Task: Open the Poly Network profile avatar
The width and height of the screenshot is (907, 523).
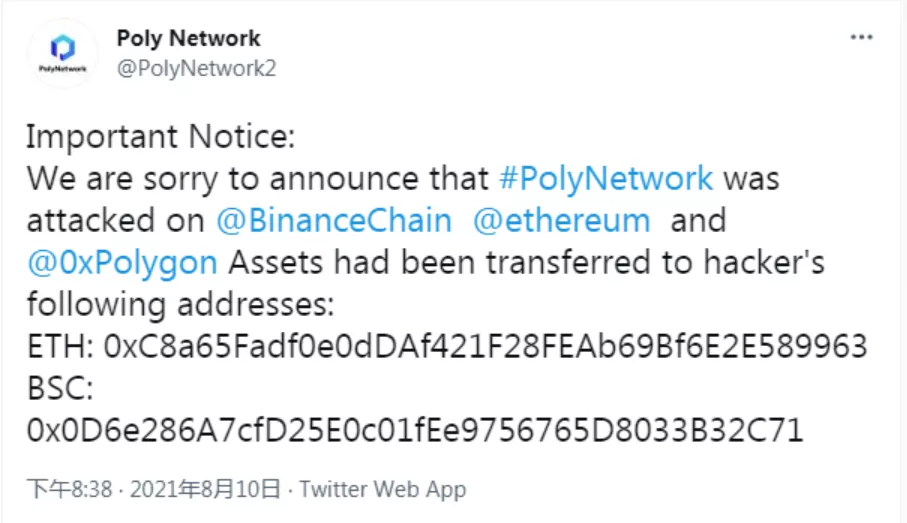Action: (x=62, y=53)
